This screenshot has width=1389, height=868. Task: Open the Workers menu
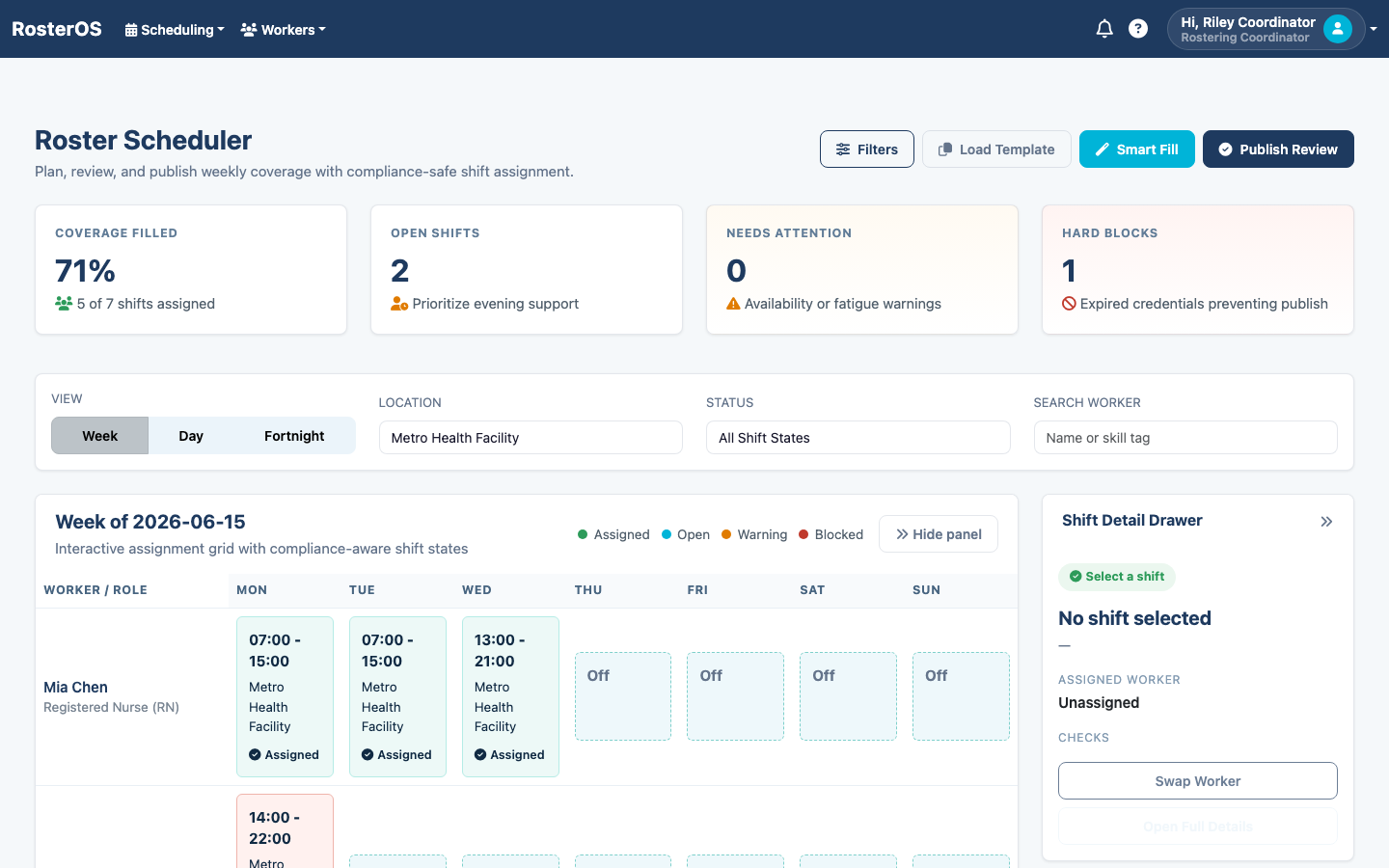(283, 30)
